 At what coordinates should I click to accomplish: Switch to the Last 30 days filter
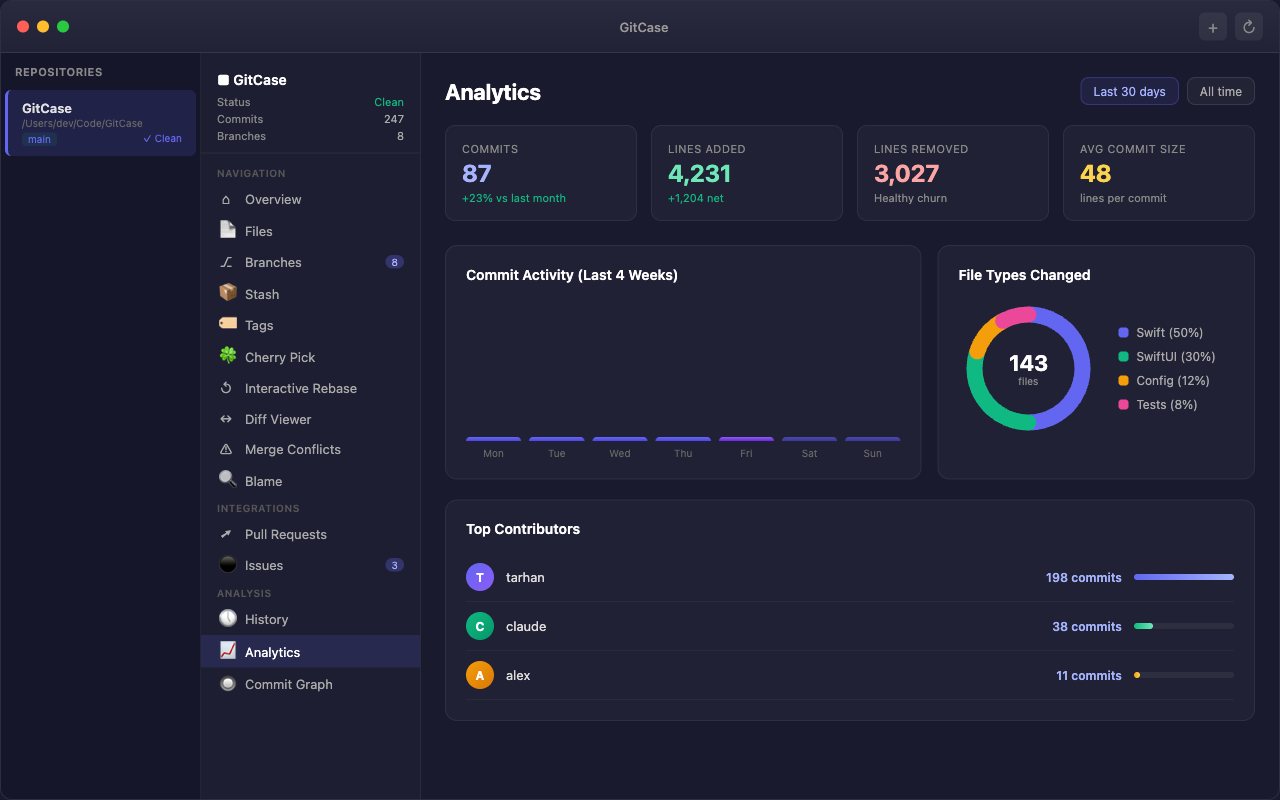pos(1129,91)
